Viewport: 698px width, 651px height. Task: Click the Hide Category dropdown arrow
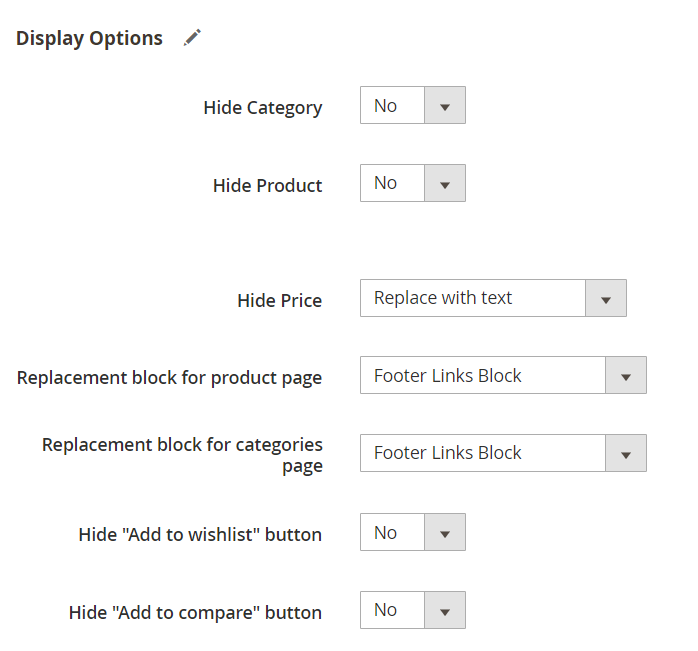445,106
